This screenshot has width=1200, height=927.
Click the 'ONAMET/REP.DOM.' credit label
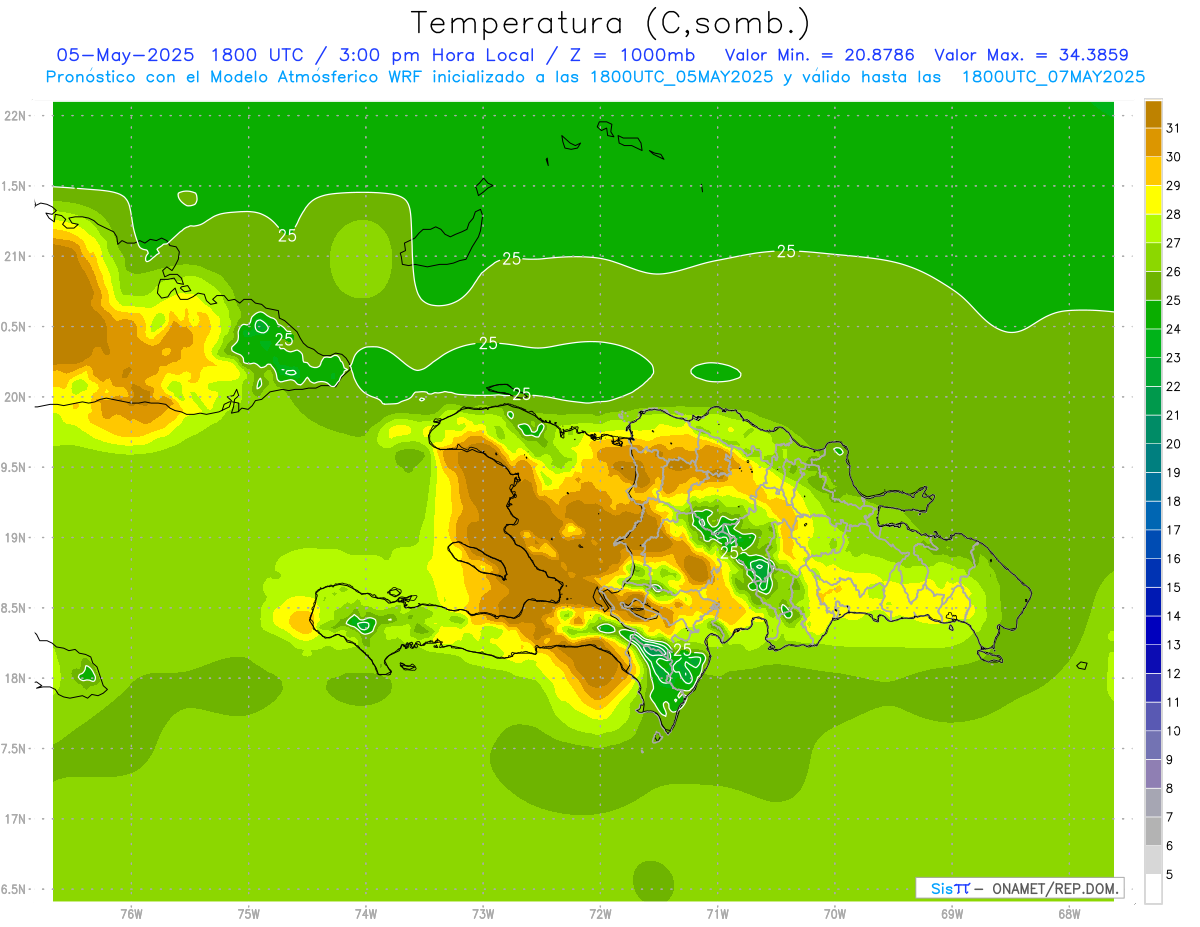pos(1055,888)
